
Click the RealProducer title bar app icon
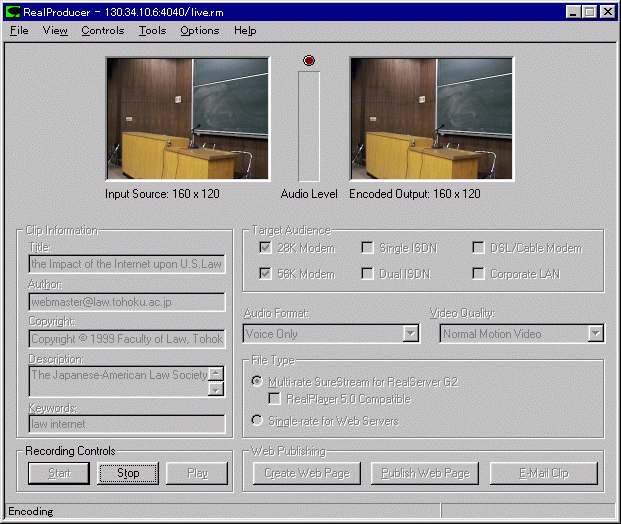(x=13, y=12)
